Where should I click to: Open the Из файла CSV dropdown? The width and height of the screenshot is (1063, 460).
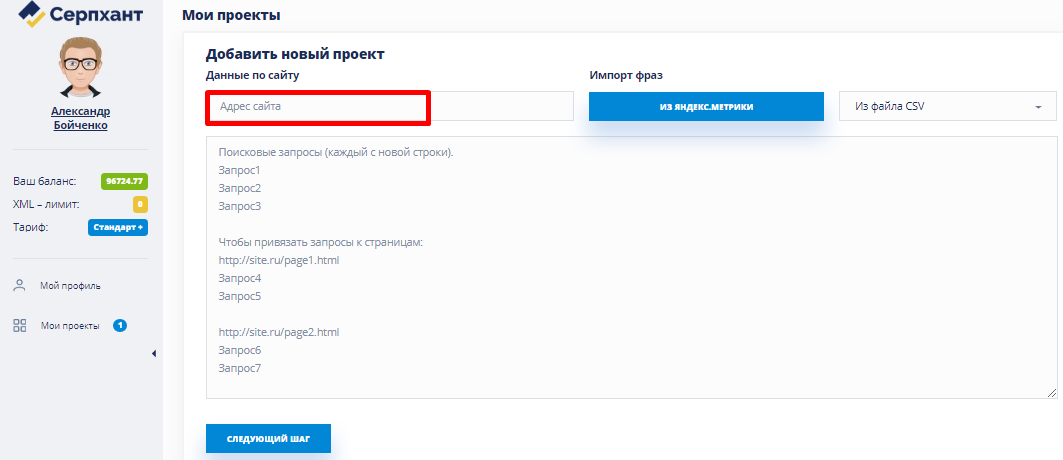coord(940,106)
